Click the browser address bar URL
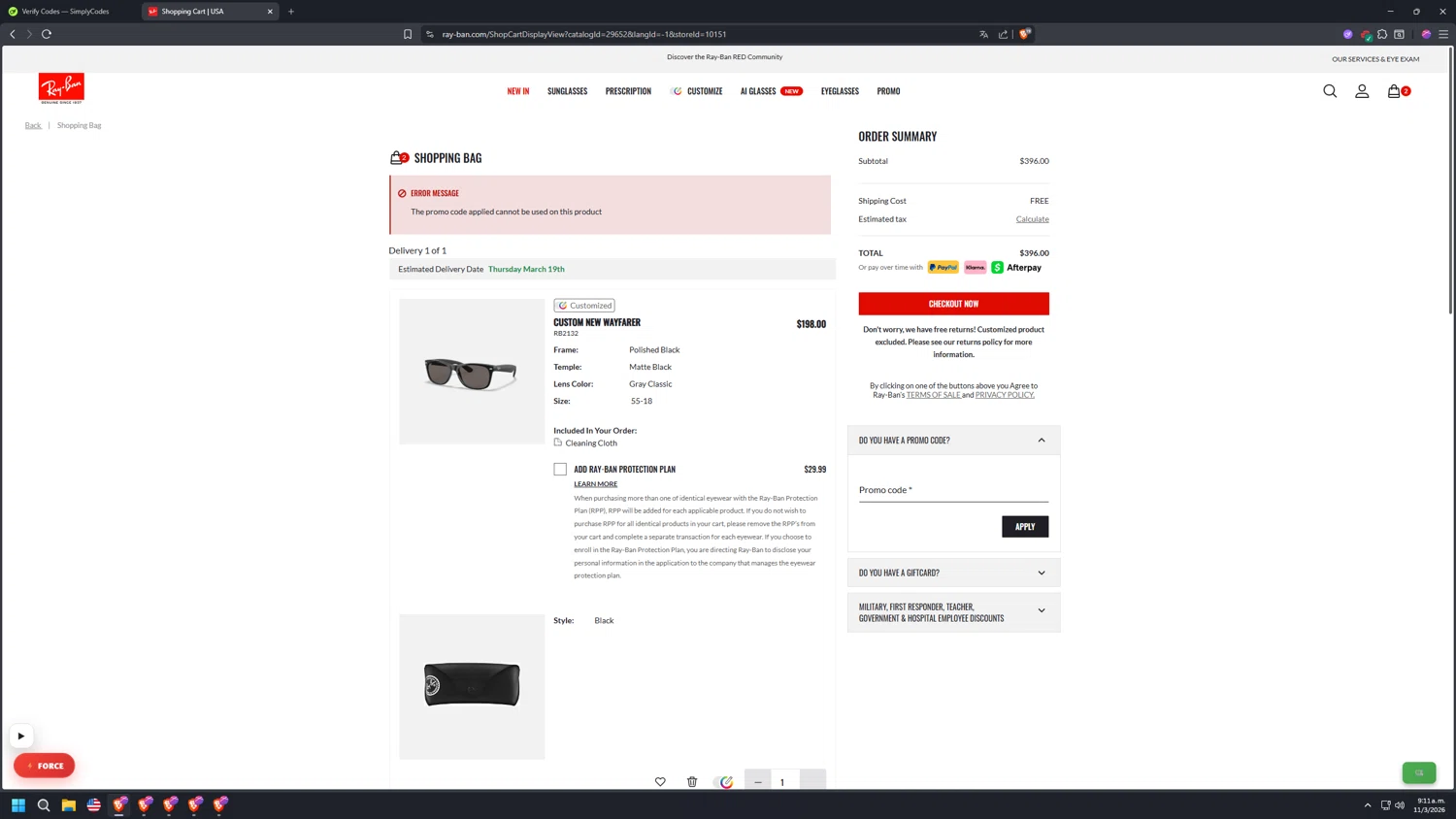The width and height of the screenshot is (1456, 819). [584, 34]
